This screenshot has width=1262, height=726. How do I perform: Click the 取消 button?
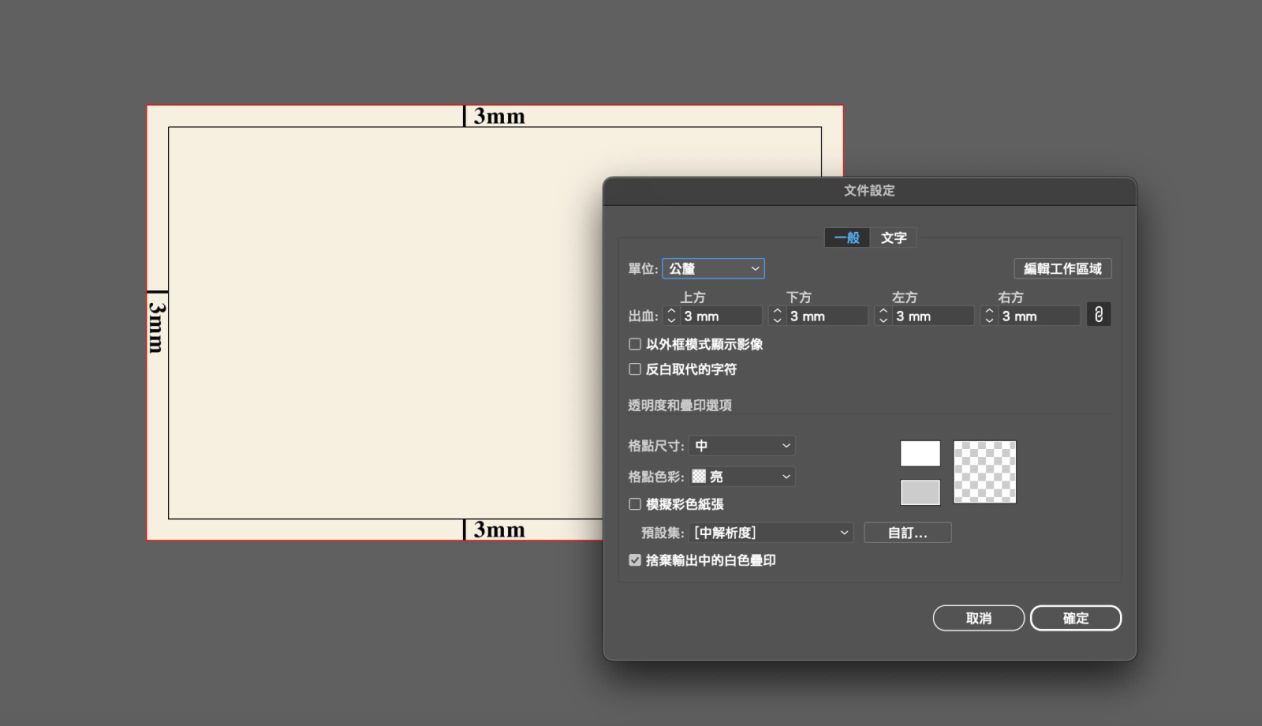tap(978, 618)
